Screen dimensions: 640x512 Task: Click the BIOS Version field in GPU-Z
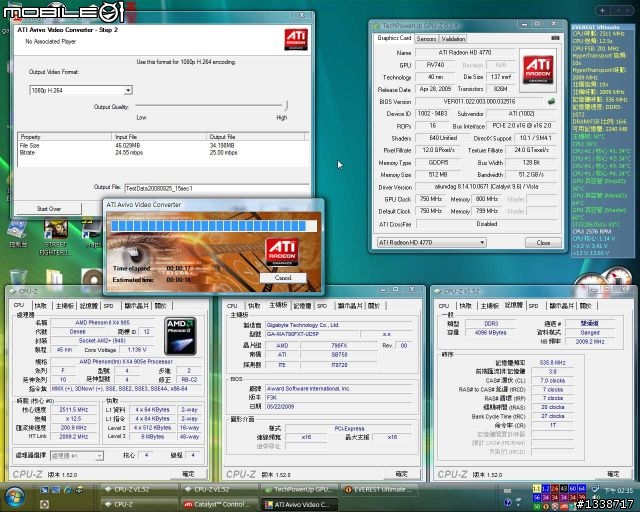(479, 102)
